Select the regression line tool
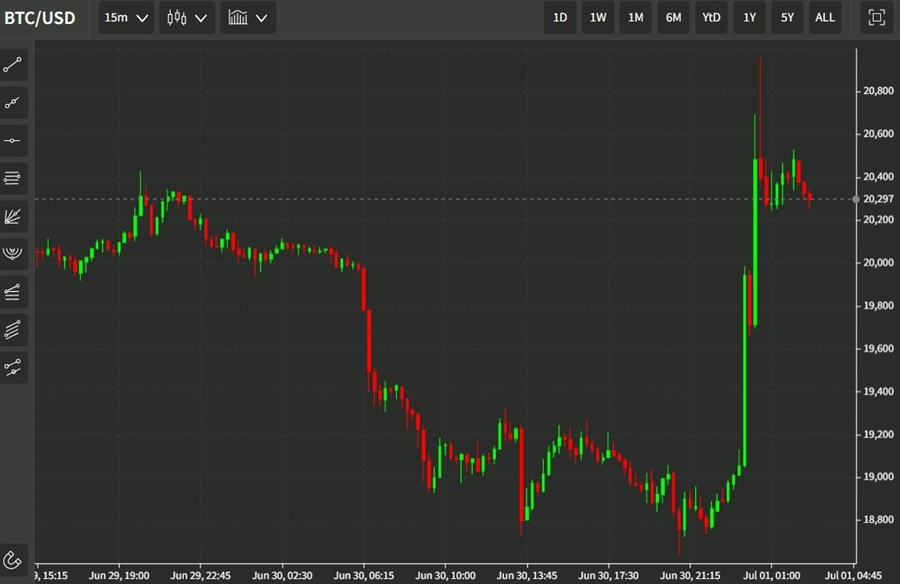The image size is (900, 584). [x=13, y=368]
